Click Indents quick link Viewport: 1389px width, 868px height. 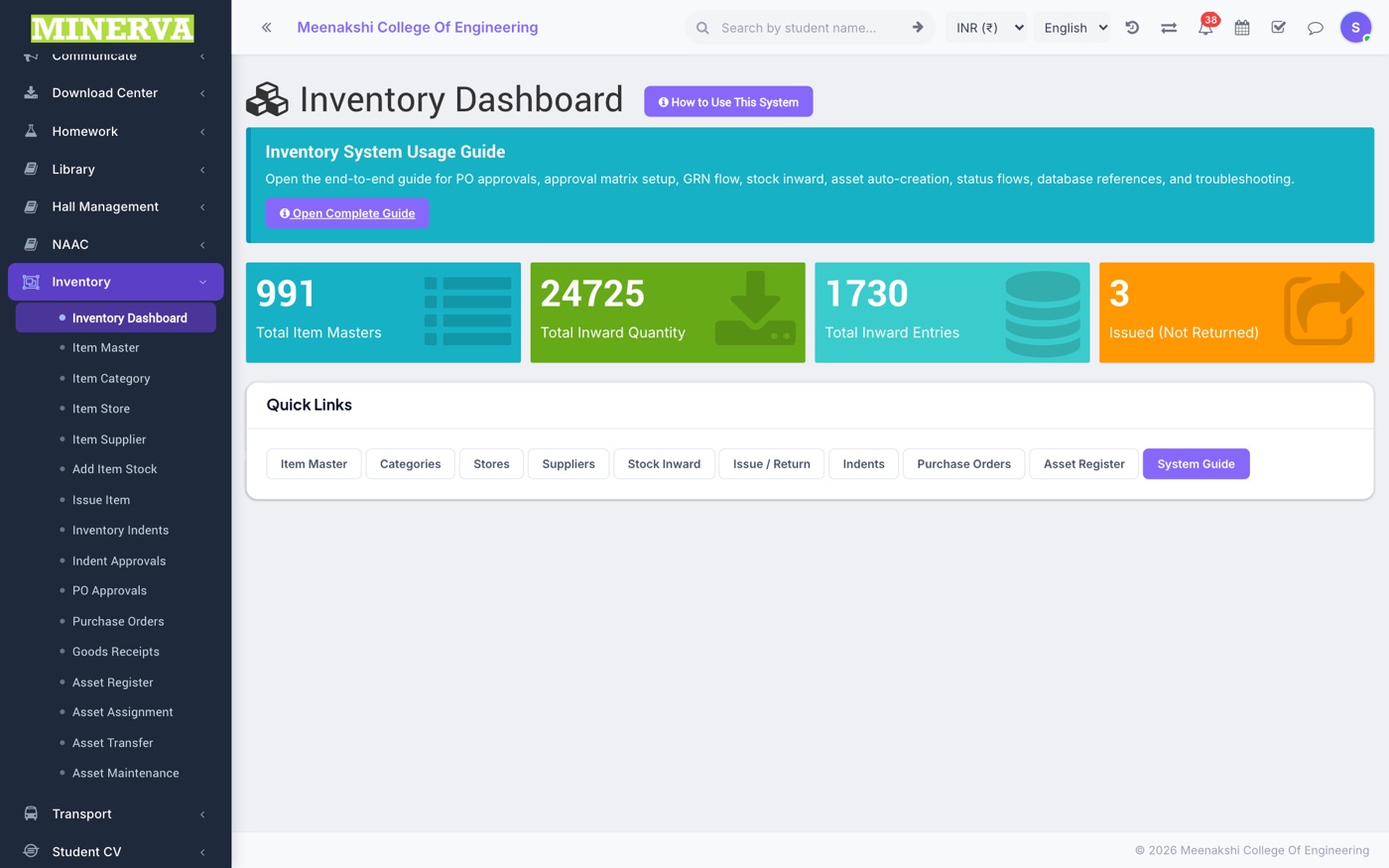coord(863,463)
